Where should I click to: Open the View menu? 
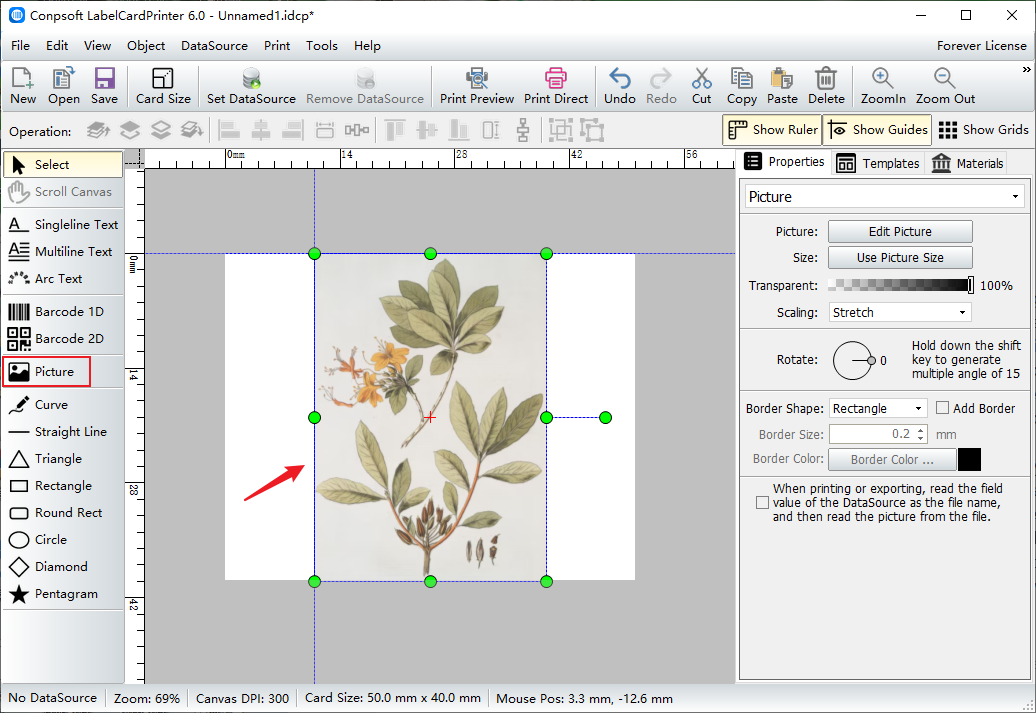point(97,46)
